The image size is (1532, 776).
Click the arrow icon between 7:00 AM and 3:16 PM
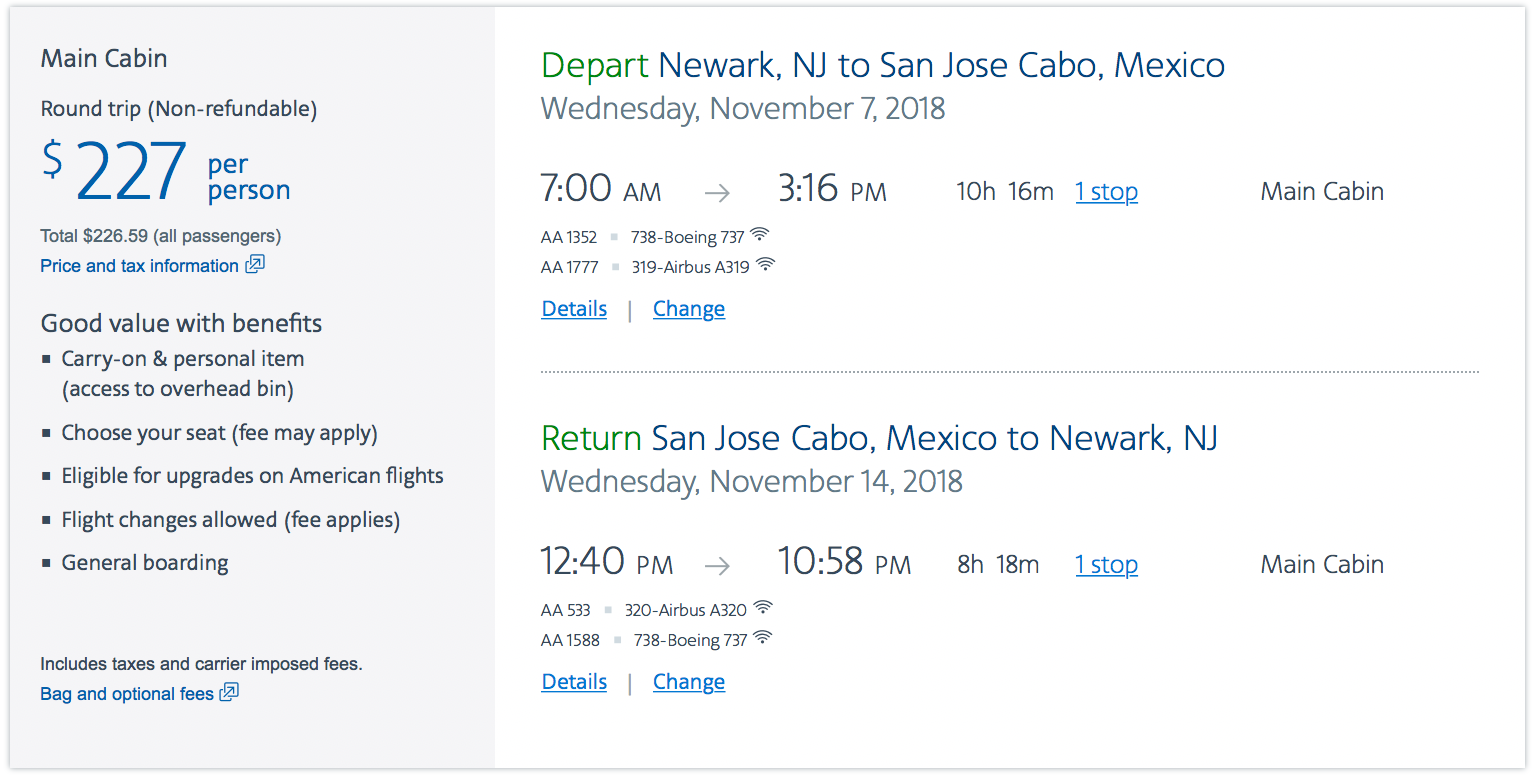[x=716, y=193]
